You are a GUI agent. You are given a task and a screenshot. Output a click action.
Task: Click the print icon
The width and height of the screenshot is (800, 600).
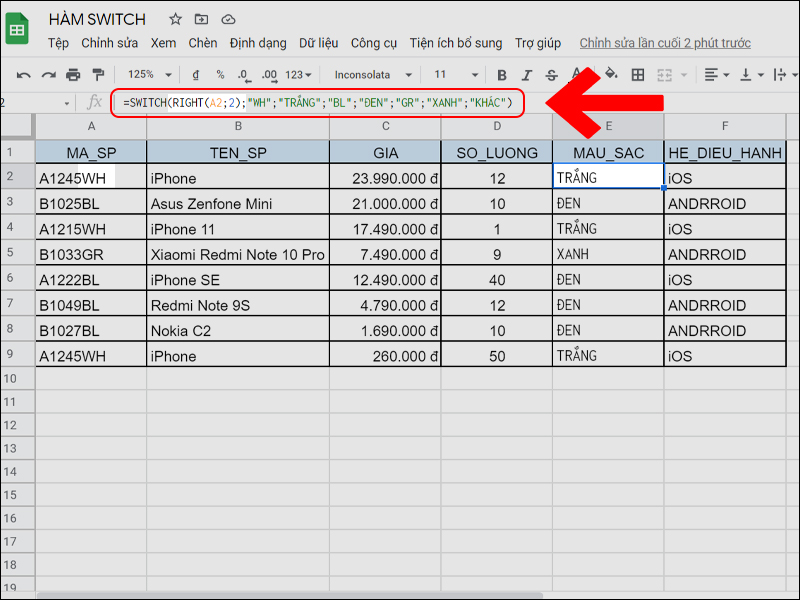(x=73, y=75)
